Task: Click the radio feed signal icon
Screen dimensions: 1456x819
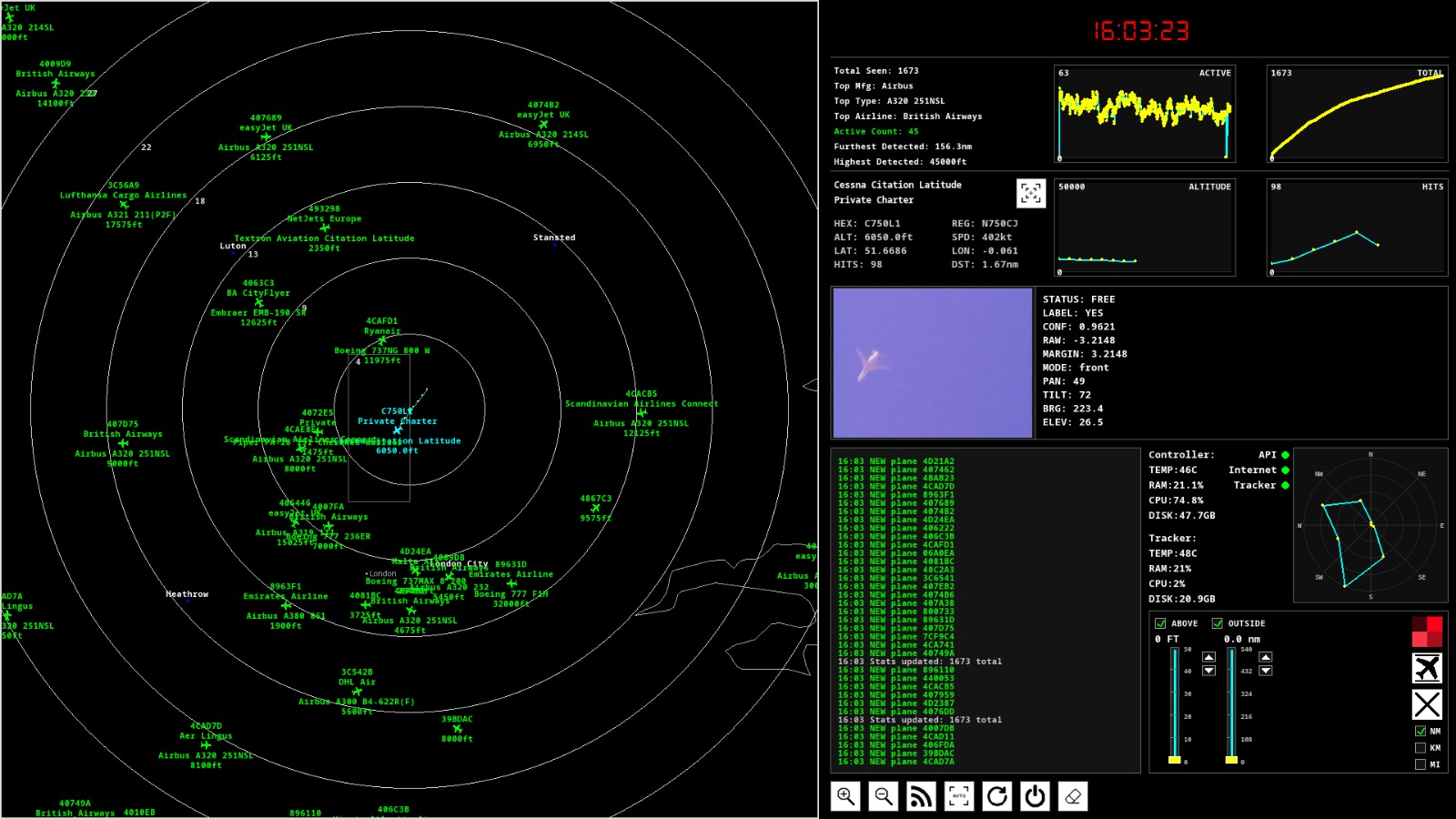Action: 922,796
